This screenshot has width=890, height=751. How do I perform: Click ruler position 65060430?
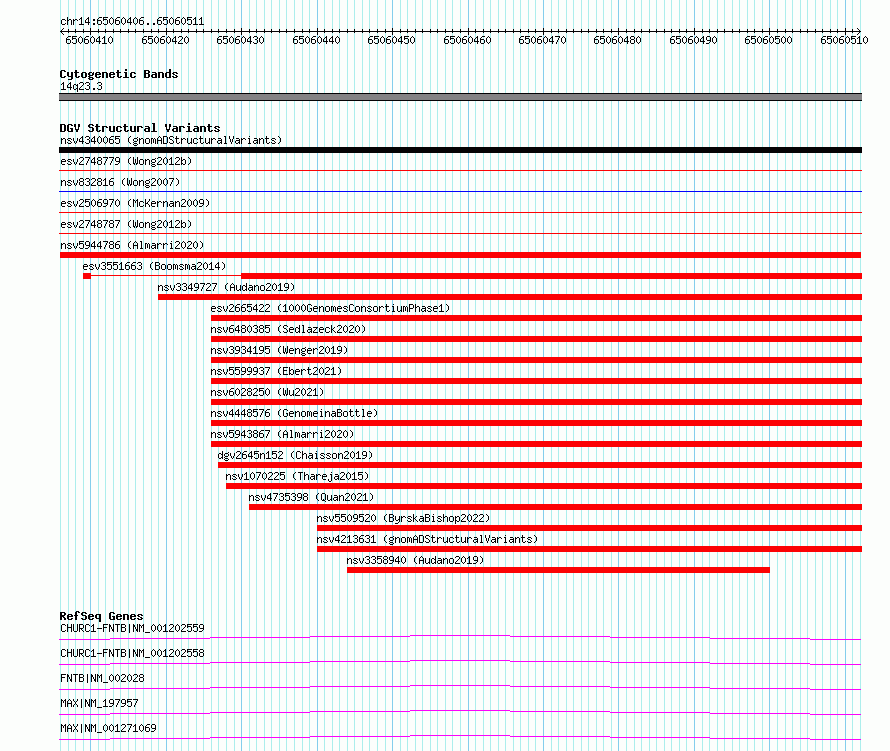point(241,40)
